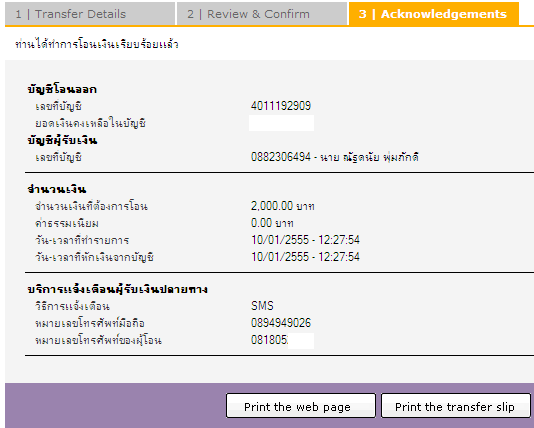Click the Thai success message under the tabs
Image resolution: width=534 pixels, height=428 pixels.
point(97,44)
